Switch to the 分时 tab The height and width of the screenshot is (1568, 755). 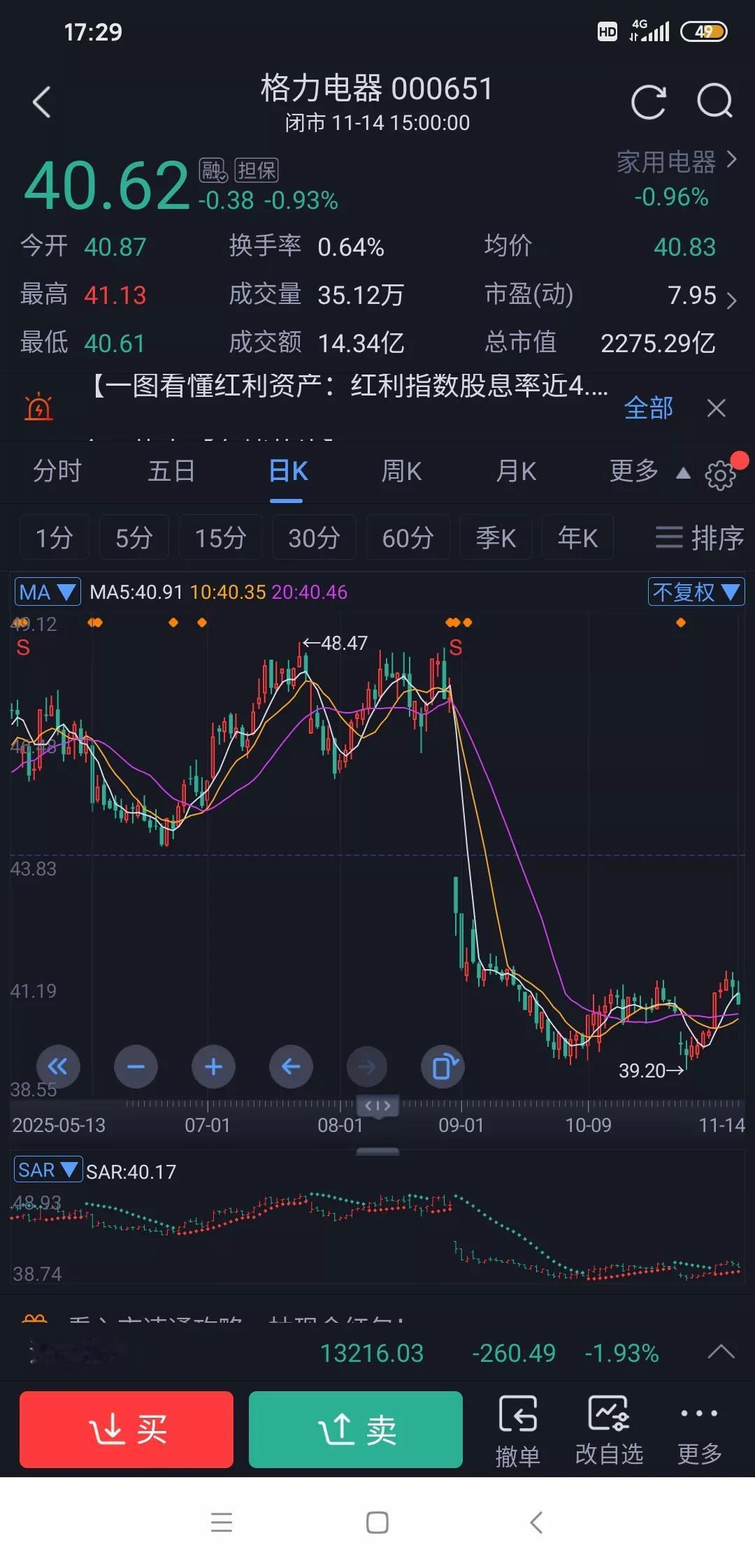pos(57,471)
